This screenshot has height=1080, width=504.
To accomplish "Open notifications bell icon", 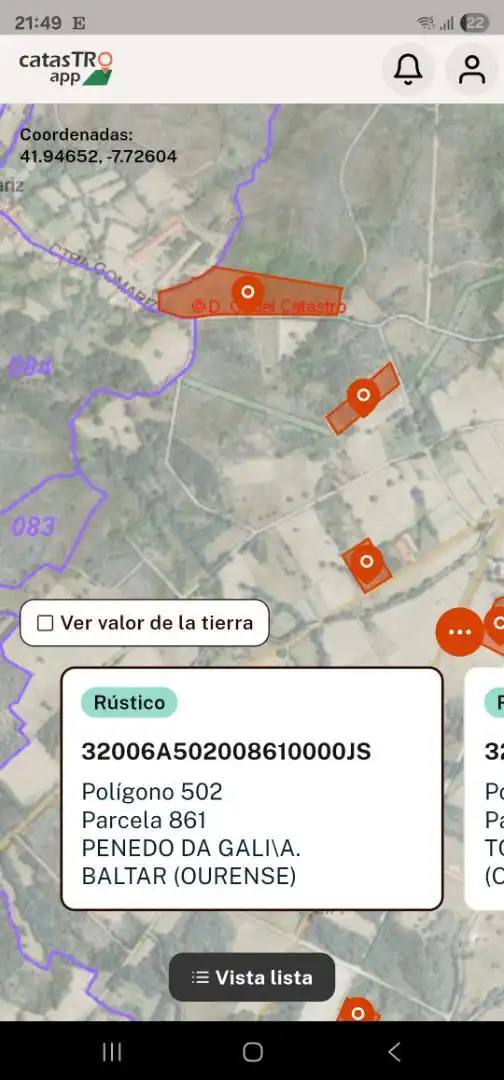I will (408, 70).
